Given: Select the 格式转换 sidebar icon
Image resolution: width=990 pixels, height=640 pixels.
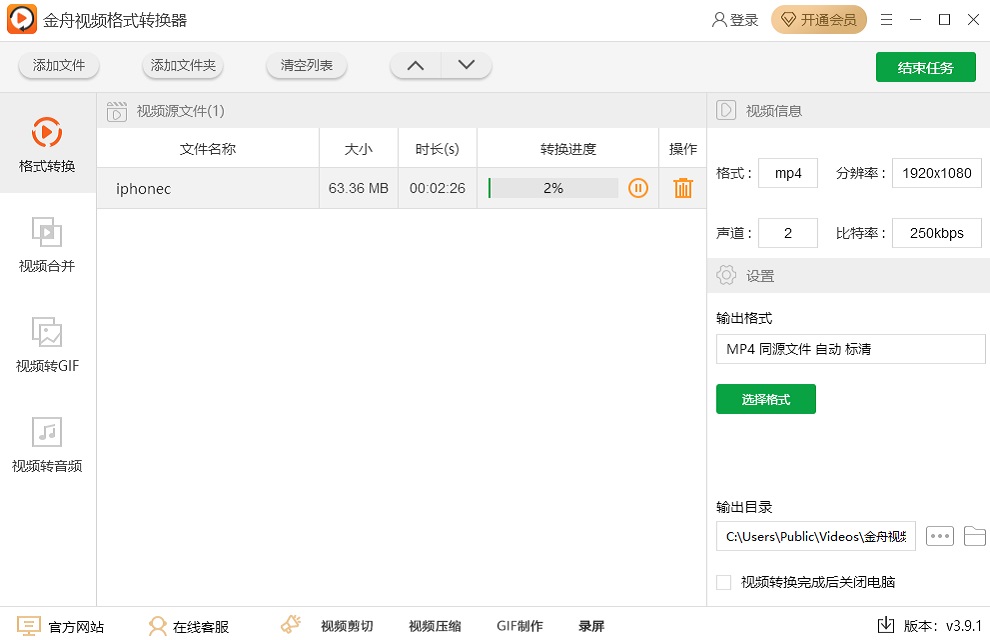Looking at the screenshot, I should [x=47, y=143].
